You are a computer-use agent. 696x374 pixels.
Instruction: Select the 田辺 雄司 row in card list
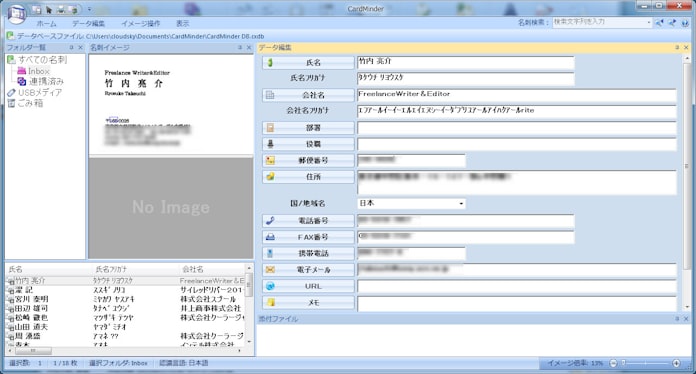click(x=125, y=308)
